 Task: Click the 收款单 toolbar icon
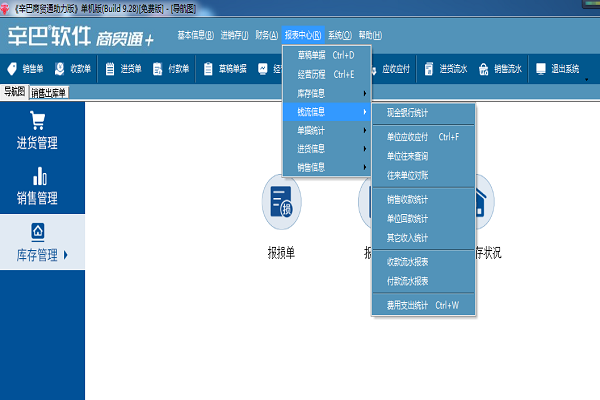[x=59, y=69]
